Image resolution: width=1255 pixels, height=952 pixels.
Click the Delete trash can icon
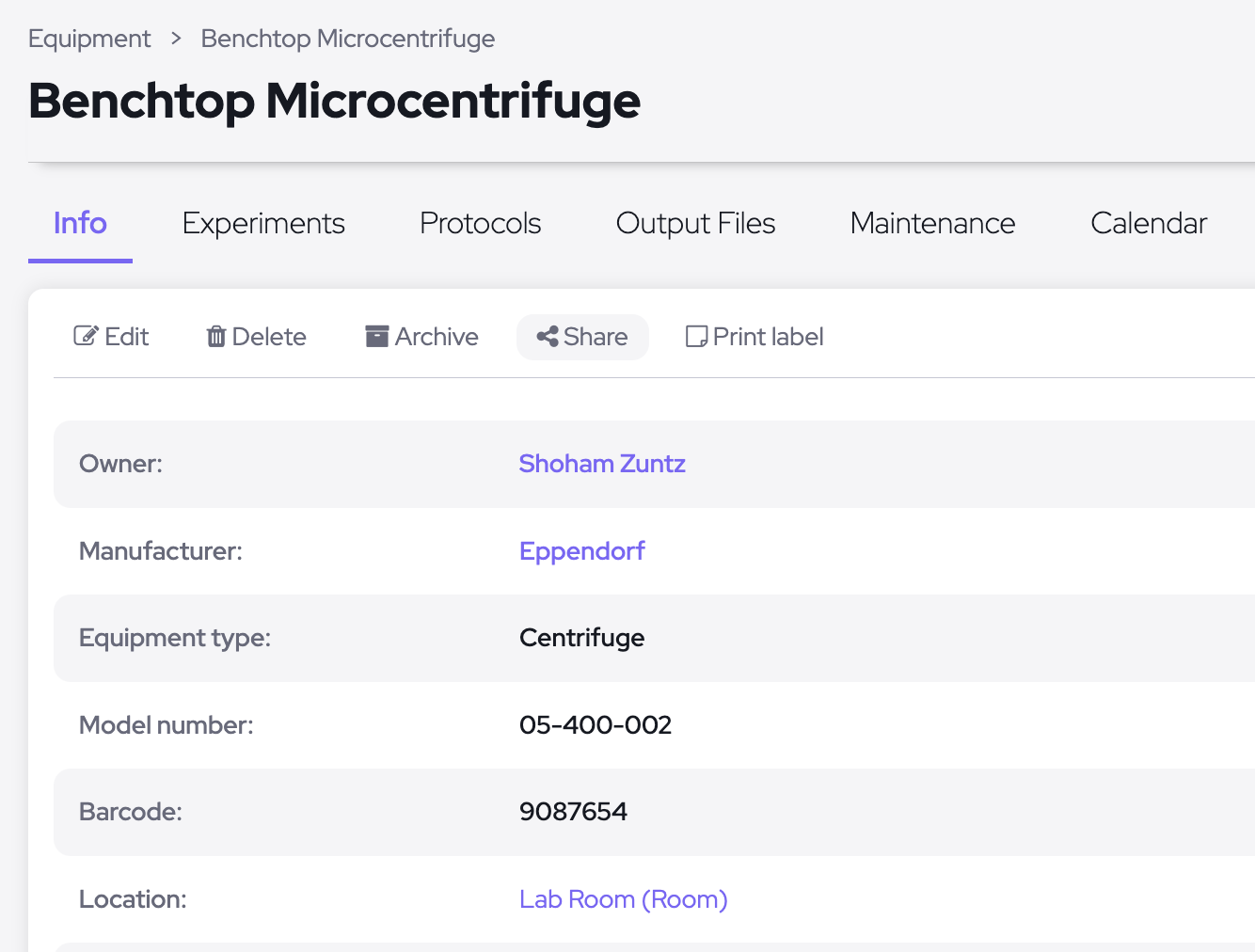pyautogui.click(x=216, y=336)
